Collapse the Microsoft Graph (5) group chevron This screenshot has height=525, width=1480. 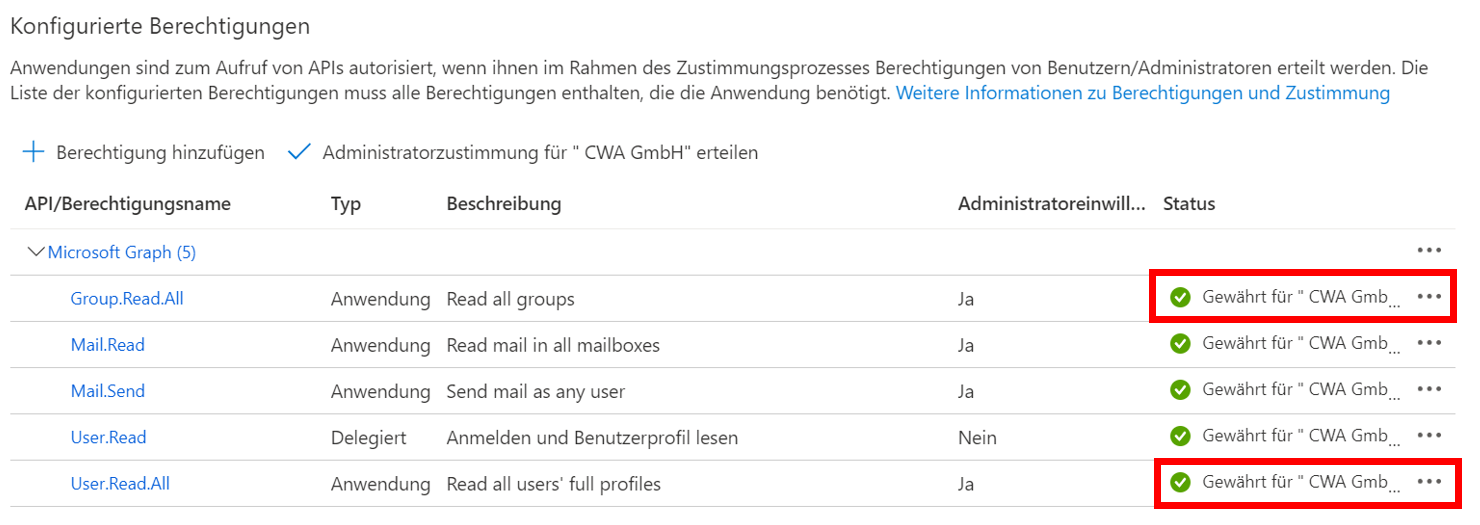[x=35, y=253]
